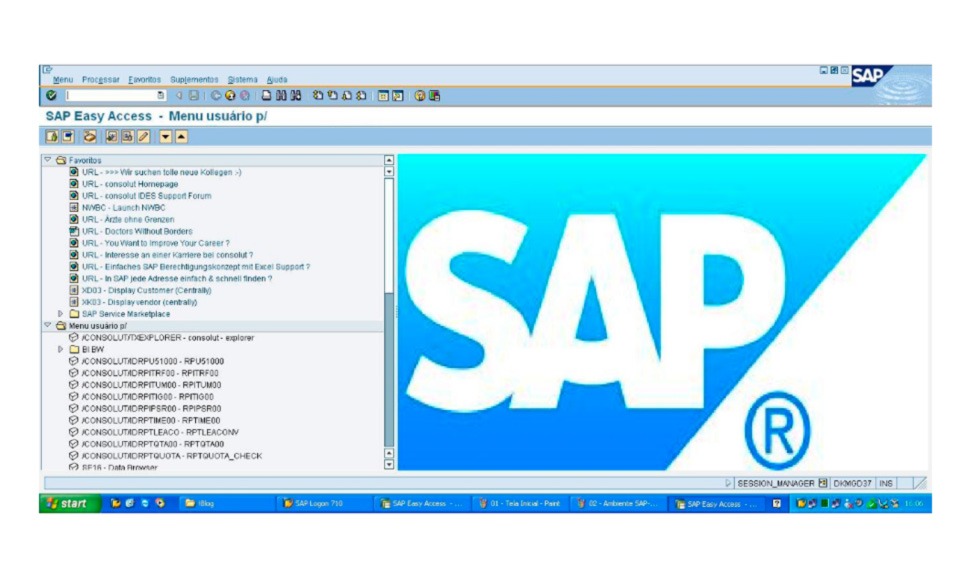Click the yellow Help question mark icon
This screenshot has width=971, height=571.
pyautogui.click(x=420, y=95)
